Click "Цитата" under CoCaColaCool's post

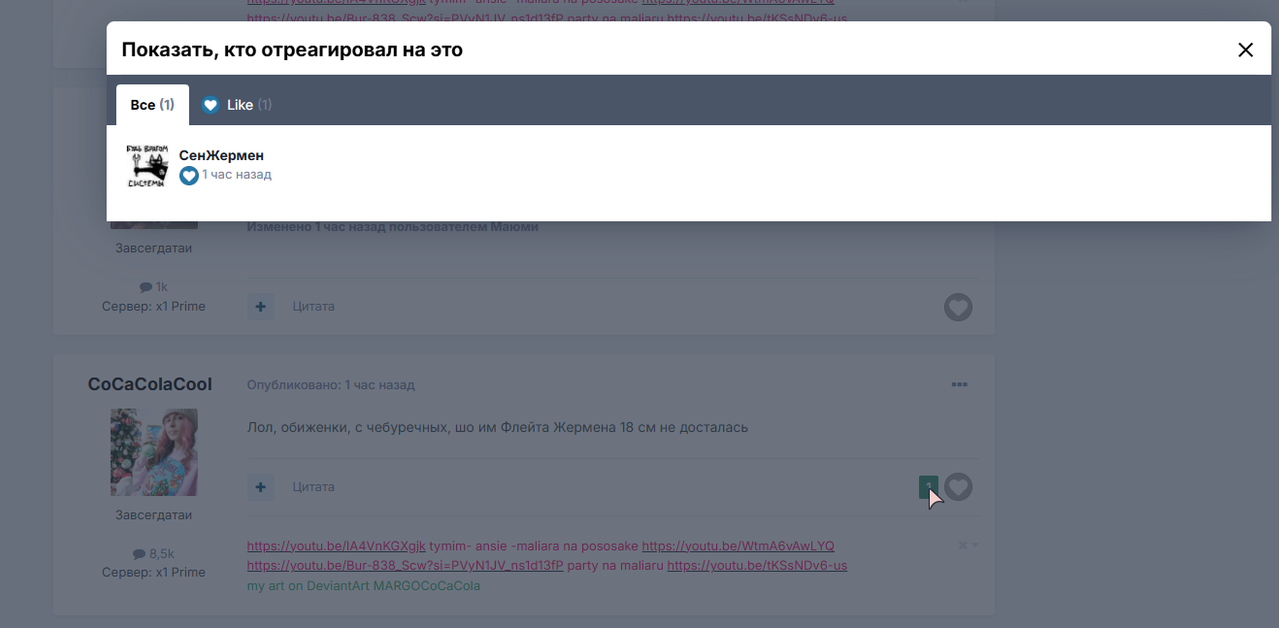point(314,487)
